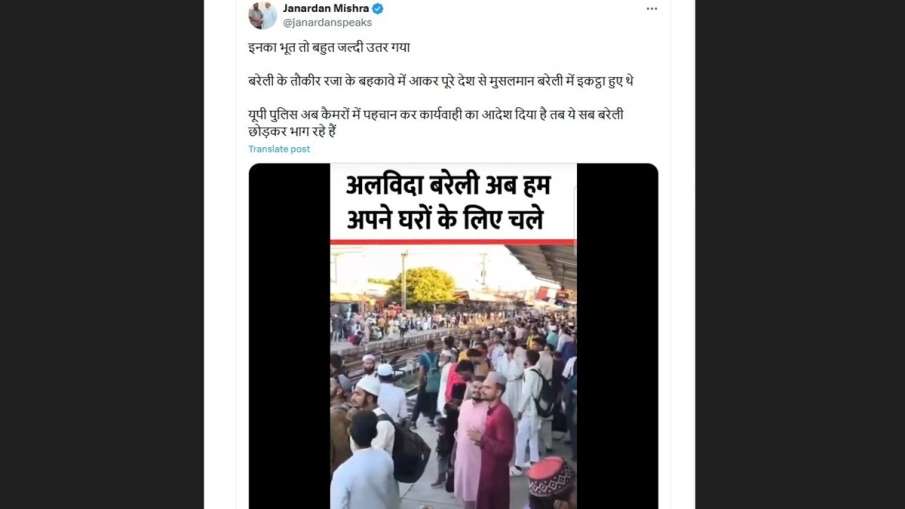Play the embedded railway platform video
This screenshot has width=905, height=509.
[453, 336]
